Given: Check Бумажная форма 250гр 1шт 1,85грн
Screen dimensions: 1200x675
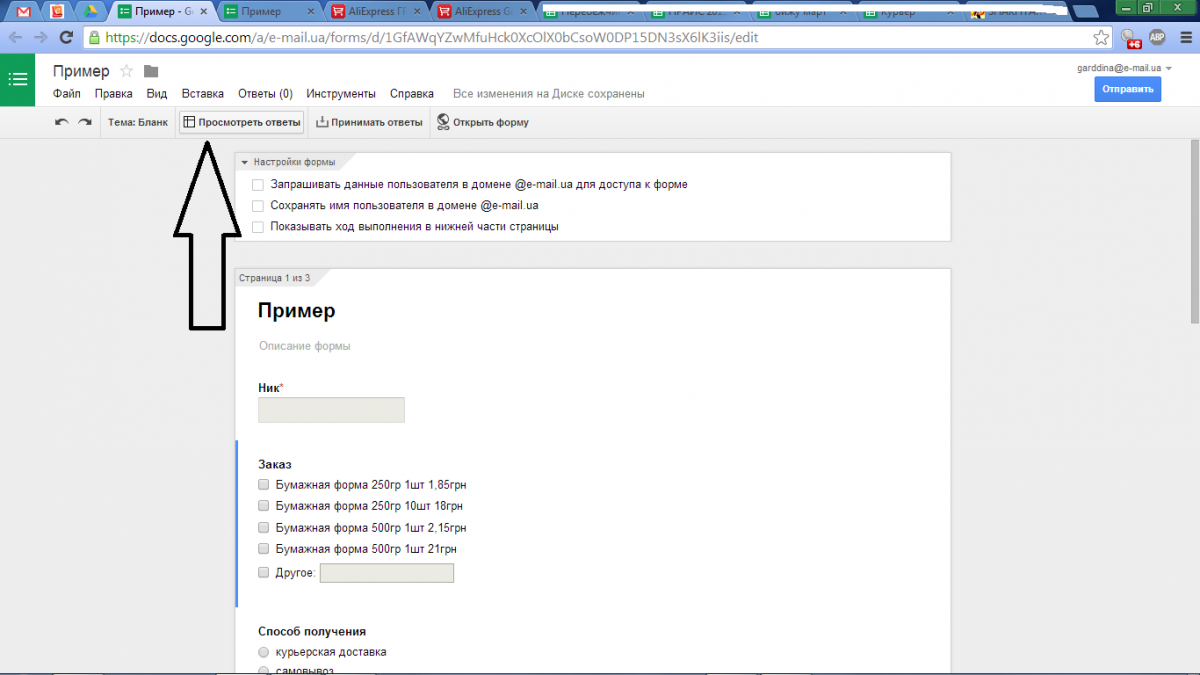Looking at the screenshot, I should [x=264, y=485].
